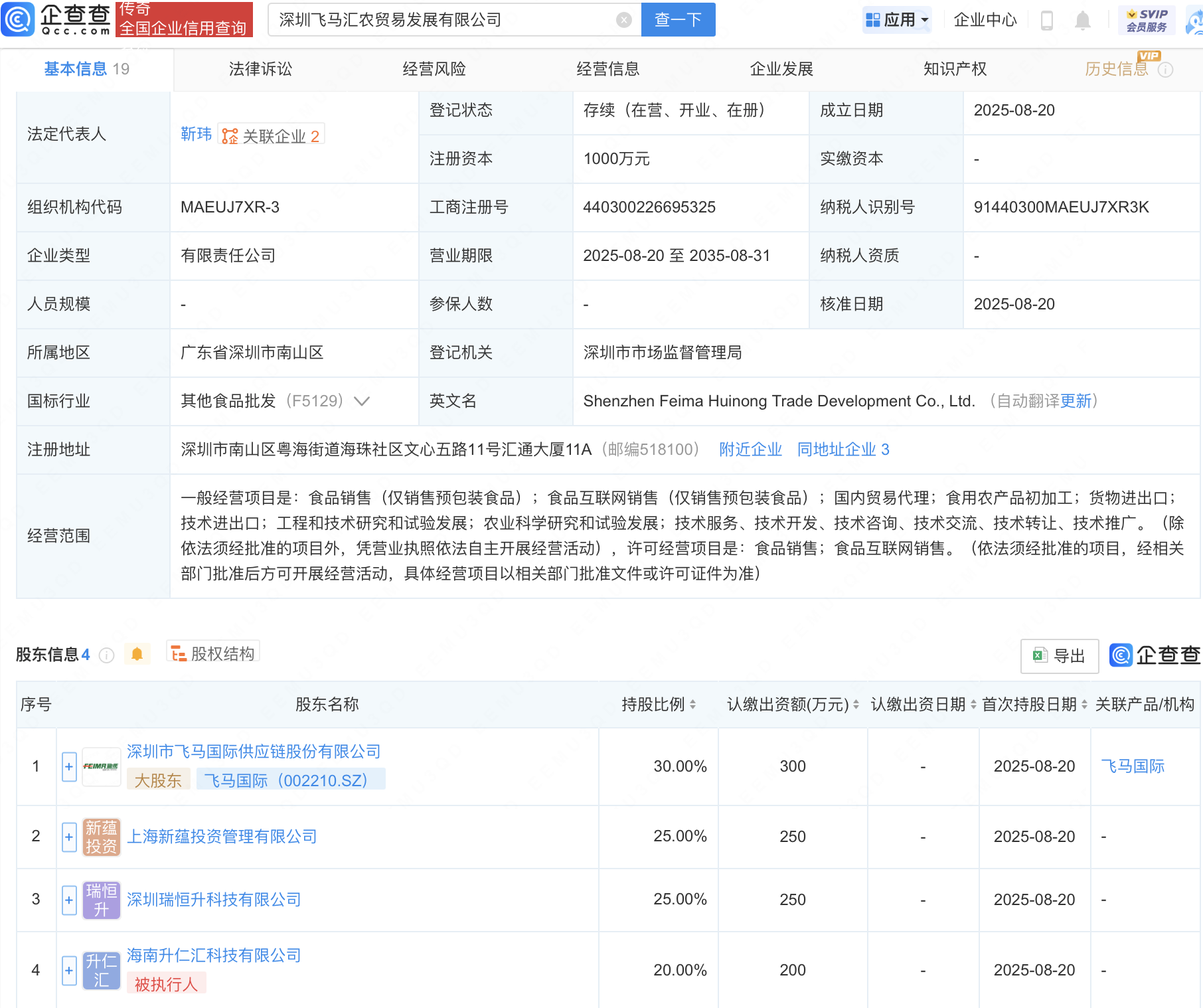This screenshot has height=1008, width=1203.
Task: Expand shareholder row 1 plus button
Action: (69, 767)
